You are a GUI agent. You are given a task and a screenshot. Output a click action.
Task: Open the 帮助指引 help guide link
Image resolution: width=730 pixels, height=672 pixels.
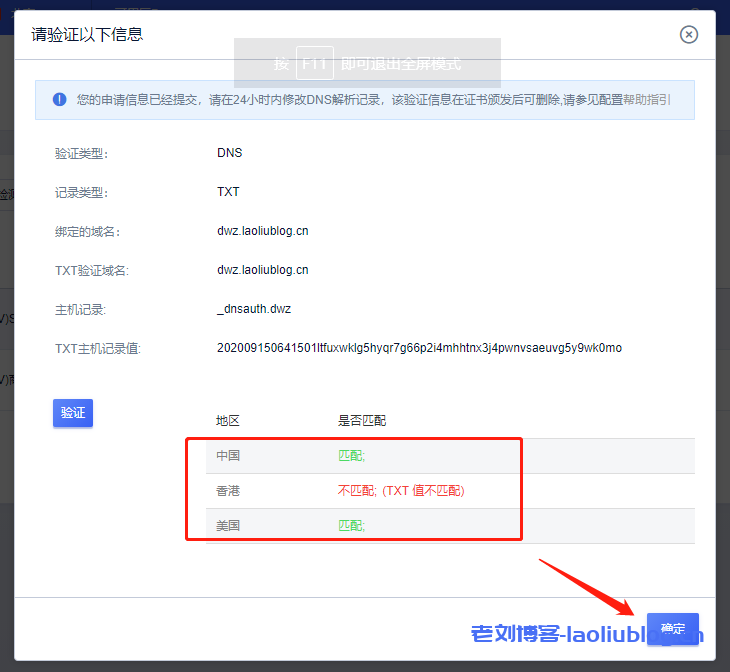point(647,100)
